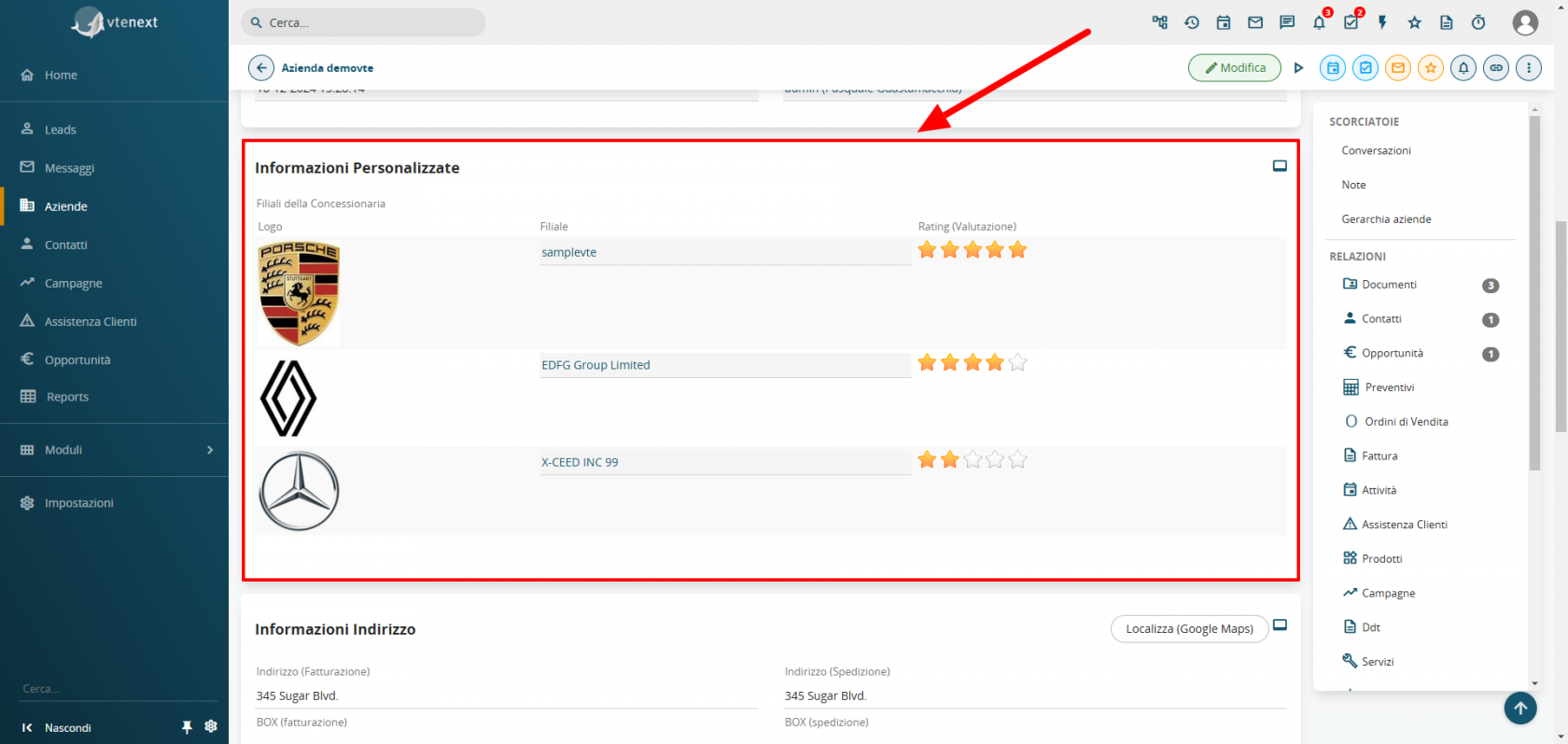Open Gerarchia aziende shortcut
Viewport: 1568px width, 744px height.
[x=1386, y=219]
